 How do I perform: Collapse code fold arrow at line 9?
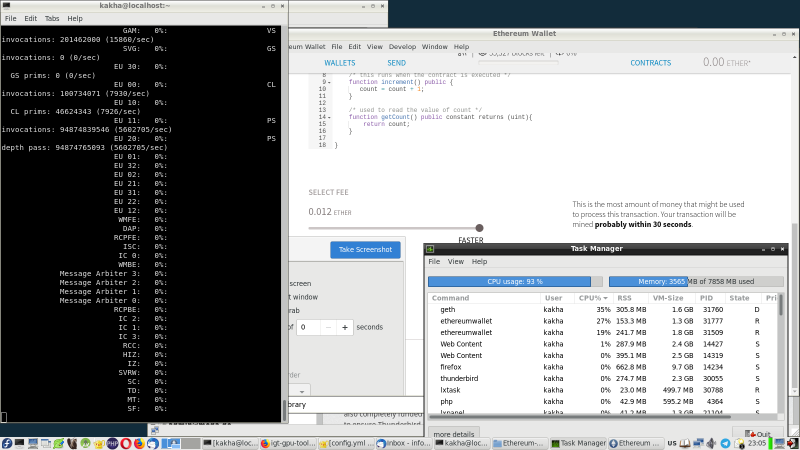pos(329,81)
